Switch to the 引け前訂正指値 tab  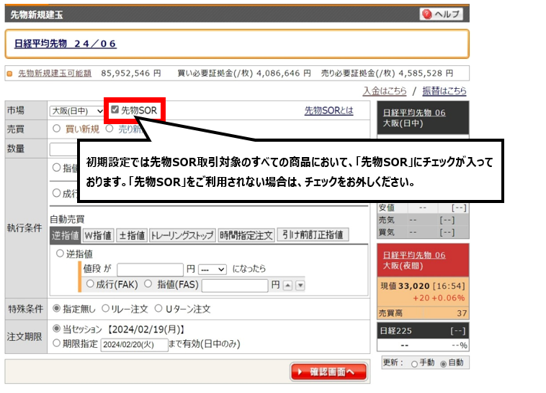[313, 235]
